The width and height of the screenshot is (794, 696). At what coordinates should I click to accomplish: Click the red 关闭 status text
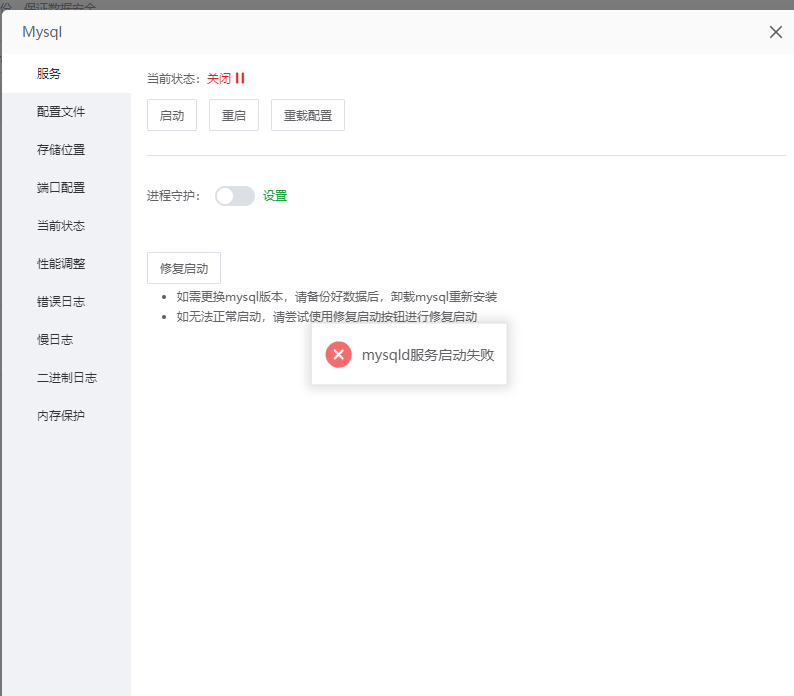coord(219,79)
